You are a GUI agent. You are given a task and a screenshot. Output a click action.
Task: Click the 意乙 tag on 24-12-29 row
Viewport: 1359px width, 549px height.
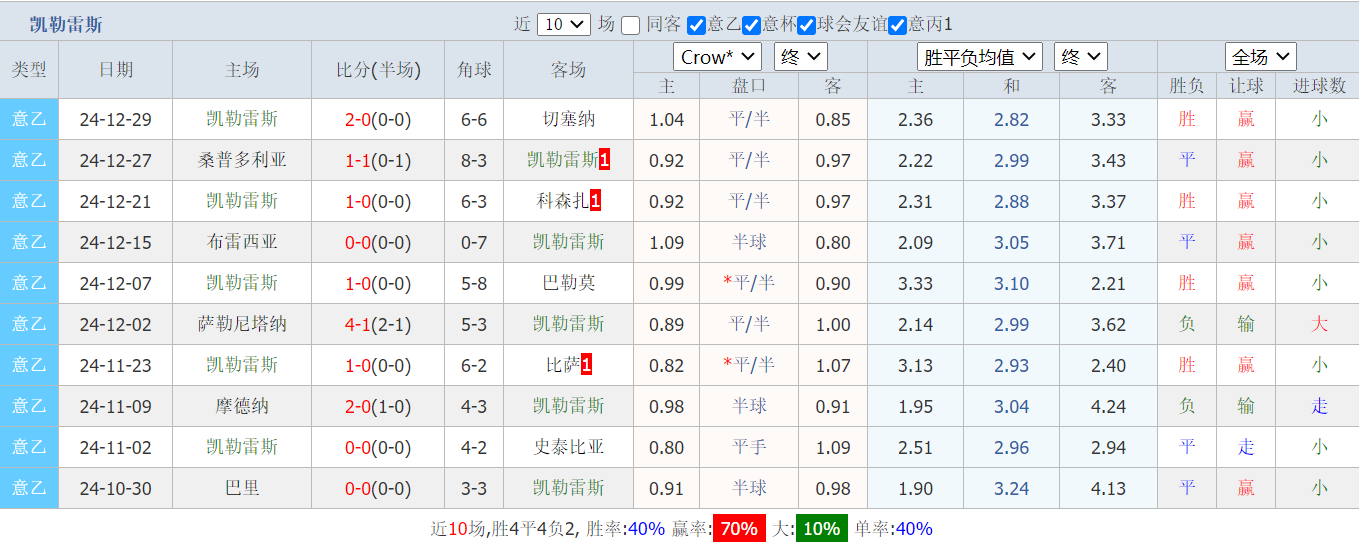coord(29,119)
